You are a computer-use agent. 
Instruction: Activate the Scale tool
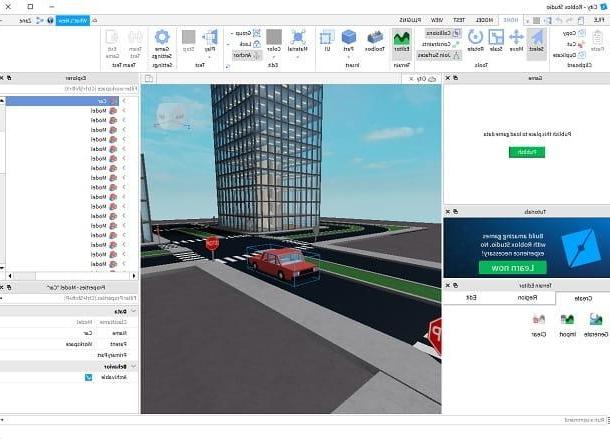(496, 41)
